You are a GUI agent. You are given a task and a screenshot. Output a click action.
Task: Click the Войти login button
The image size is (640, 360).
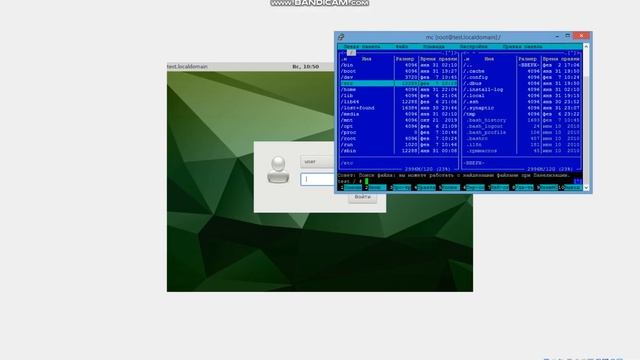(362, 197)
